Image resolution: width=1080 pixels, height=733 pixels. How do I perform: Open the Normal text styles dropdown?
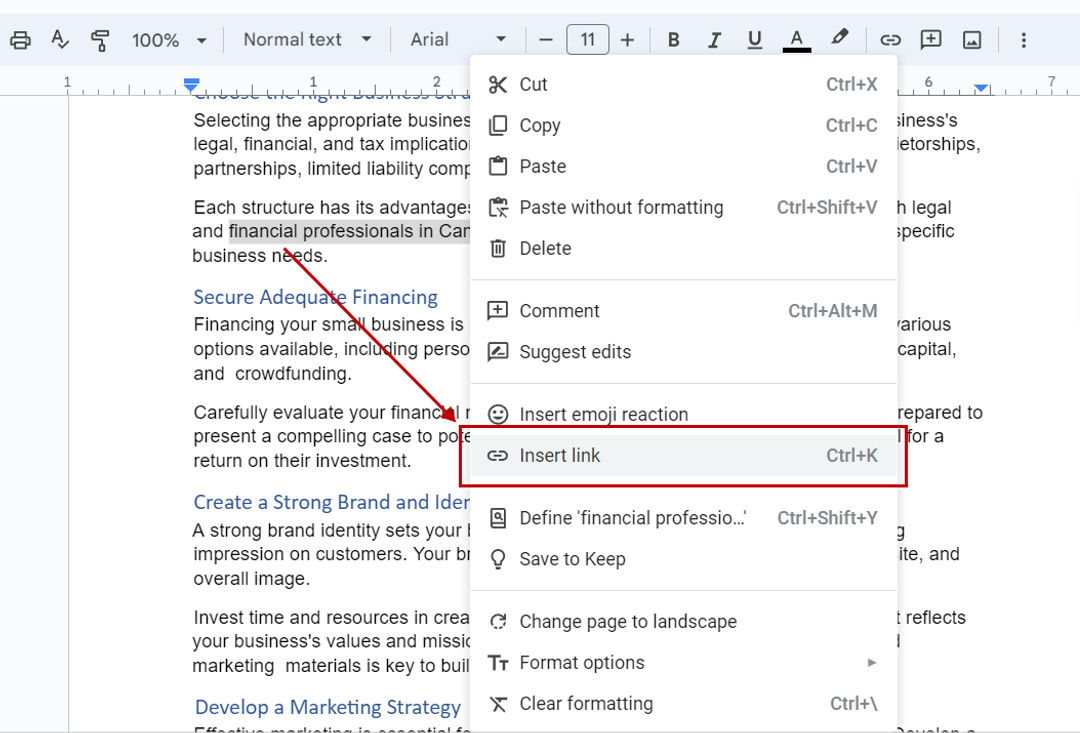[305, 39]
